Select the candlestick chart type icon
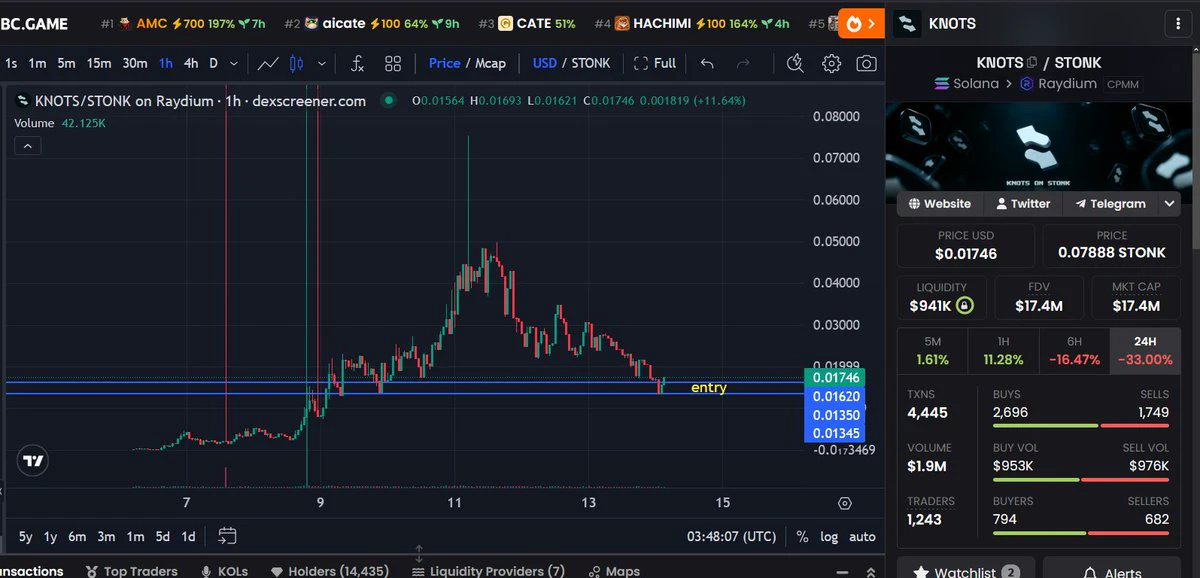 pyautogui.click(x=296, y=63)
